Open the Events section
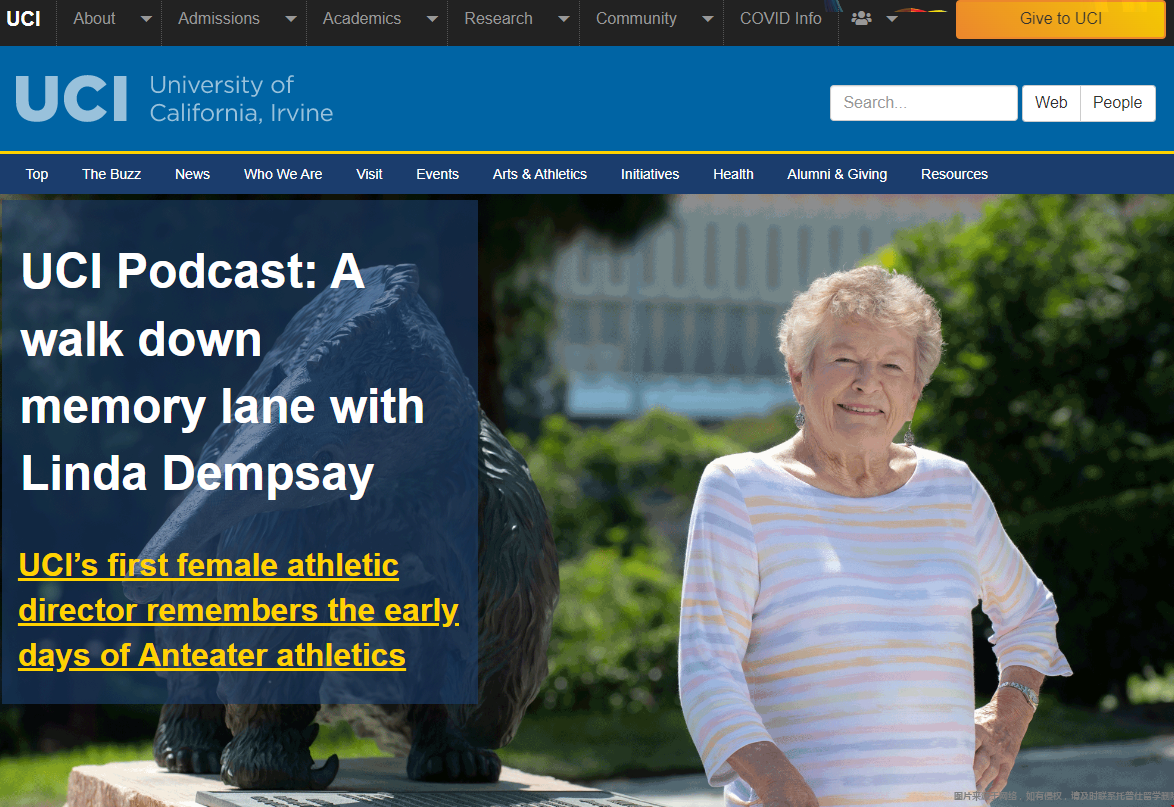This screenshot has width=1174, height=807. 437,174
